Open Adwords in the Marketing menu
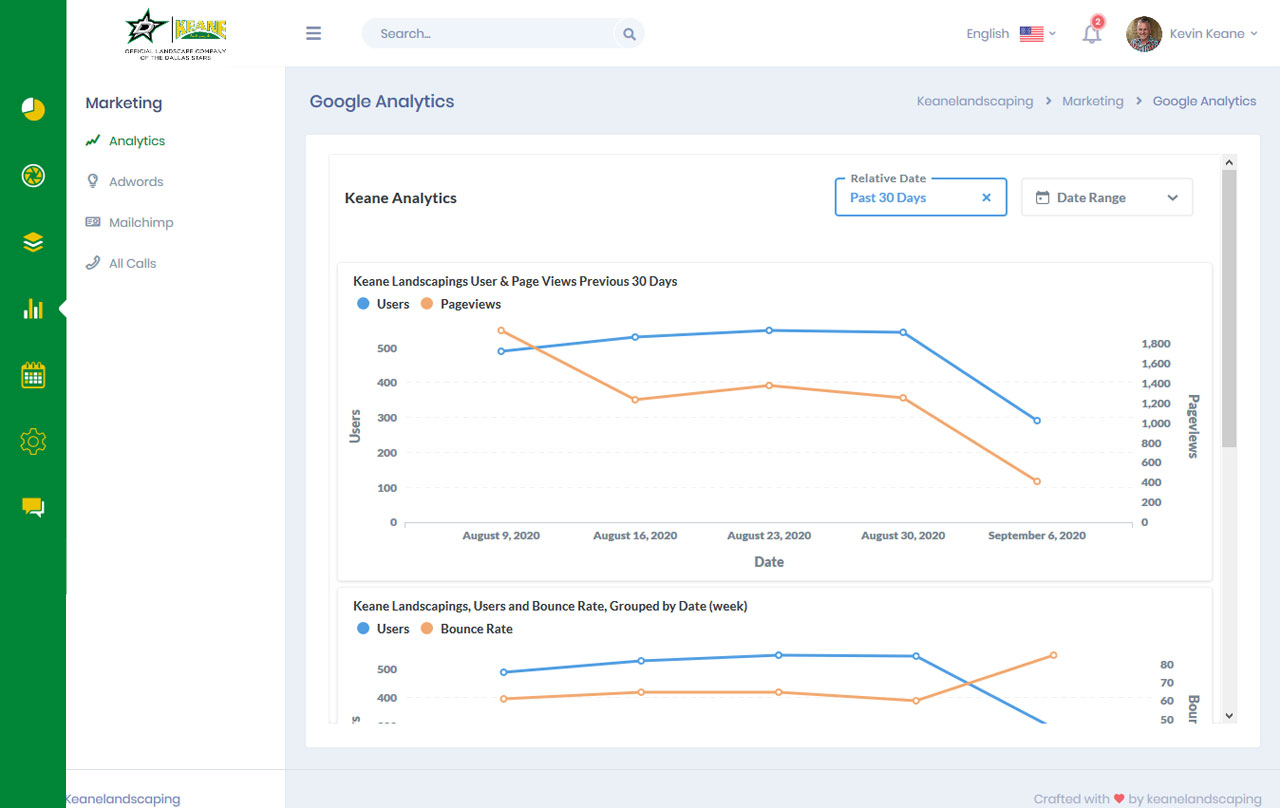1280x808 pixels. click(x=136, y=182)
